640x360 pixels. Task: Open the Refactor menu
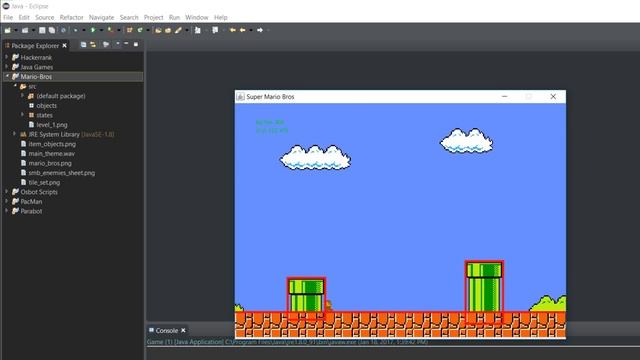(71, 18)
